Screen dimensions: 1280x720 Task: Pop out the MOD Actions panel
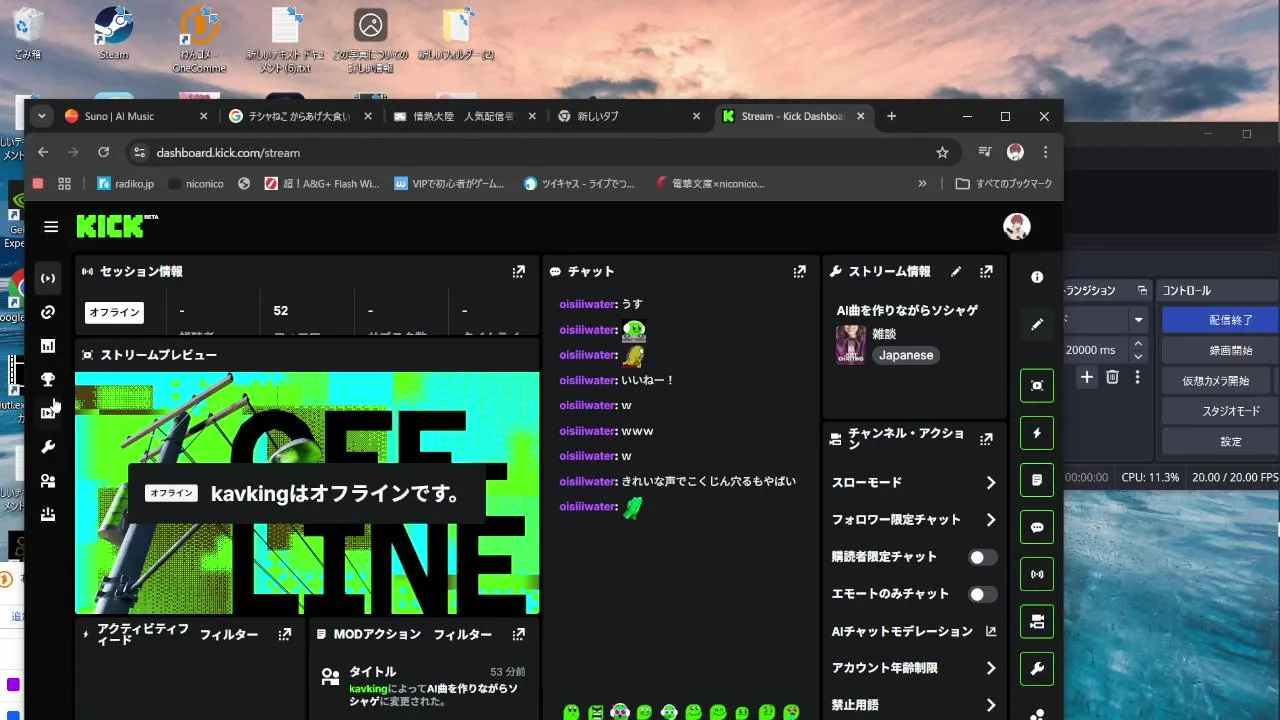coord(518,634)
